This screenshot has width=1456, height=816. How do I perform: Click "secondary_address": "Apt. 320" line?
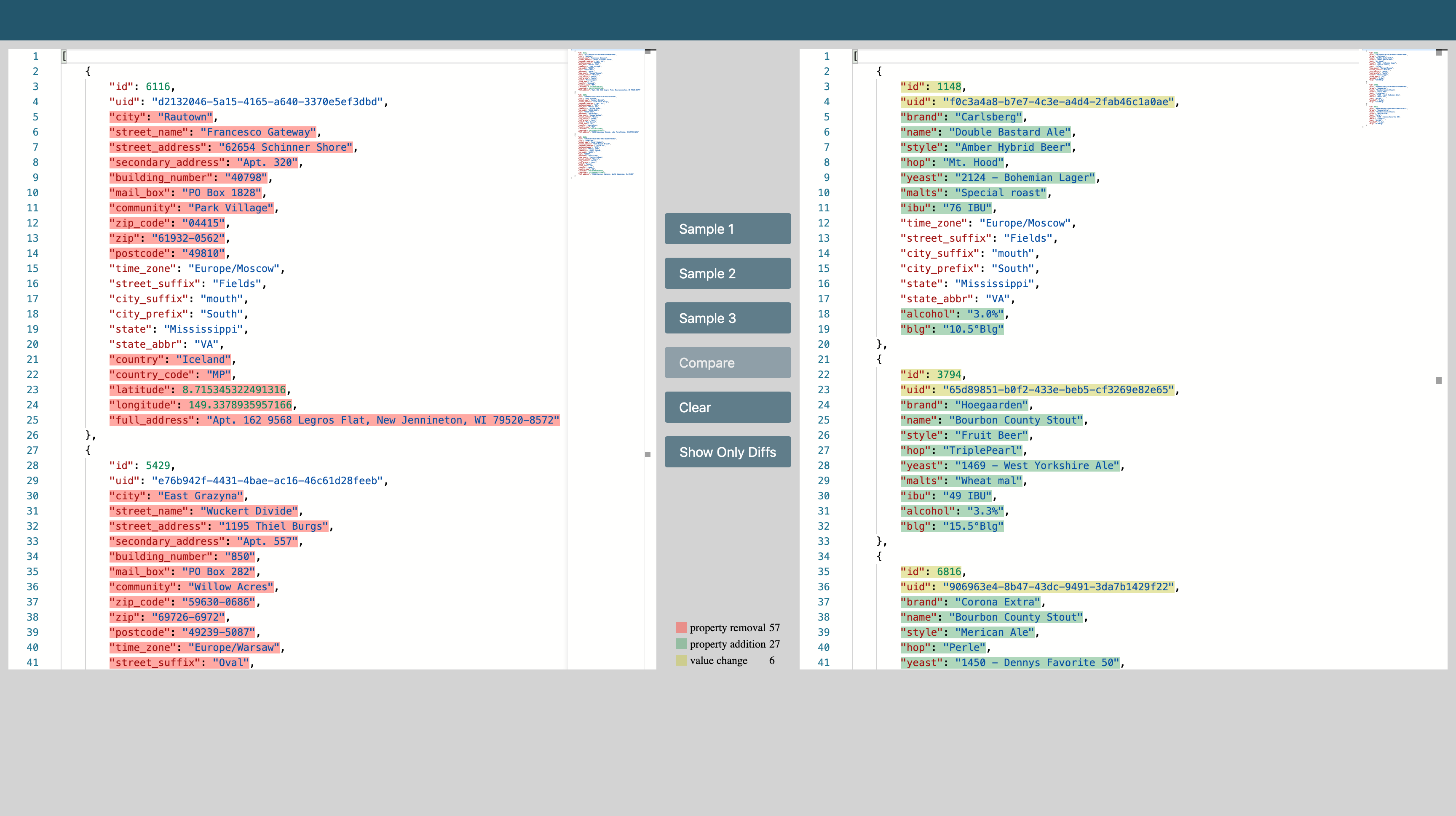204,163
